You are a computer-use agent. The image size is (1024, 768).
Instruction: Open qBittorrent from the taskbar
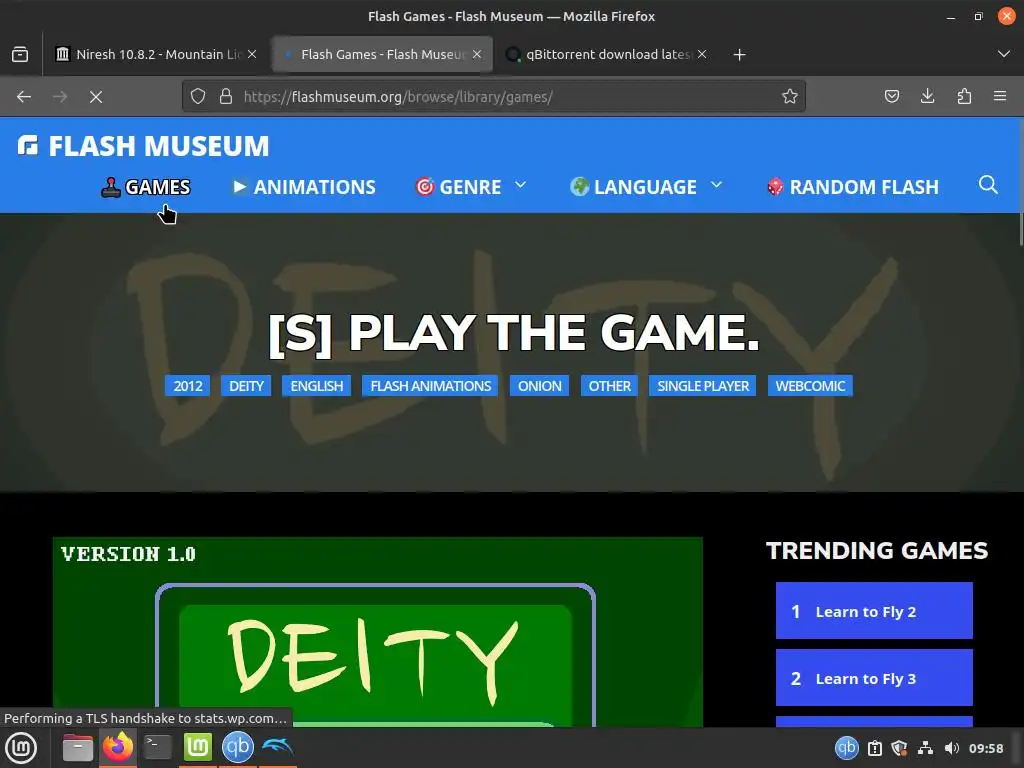point(238,748)
